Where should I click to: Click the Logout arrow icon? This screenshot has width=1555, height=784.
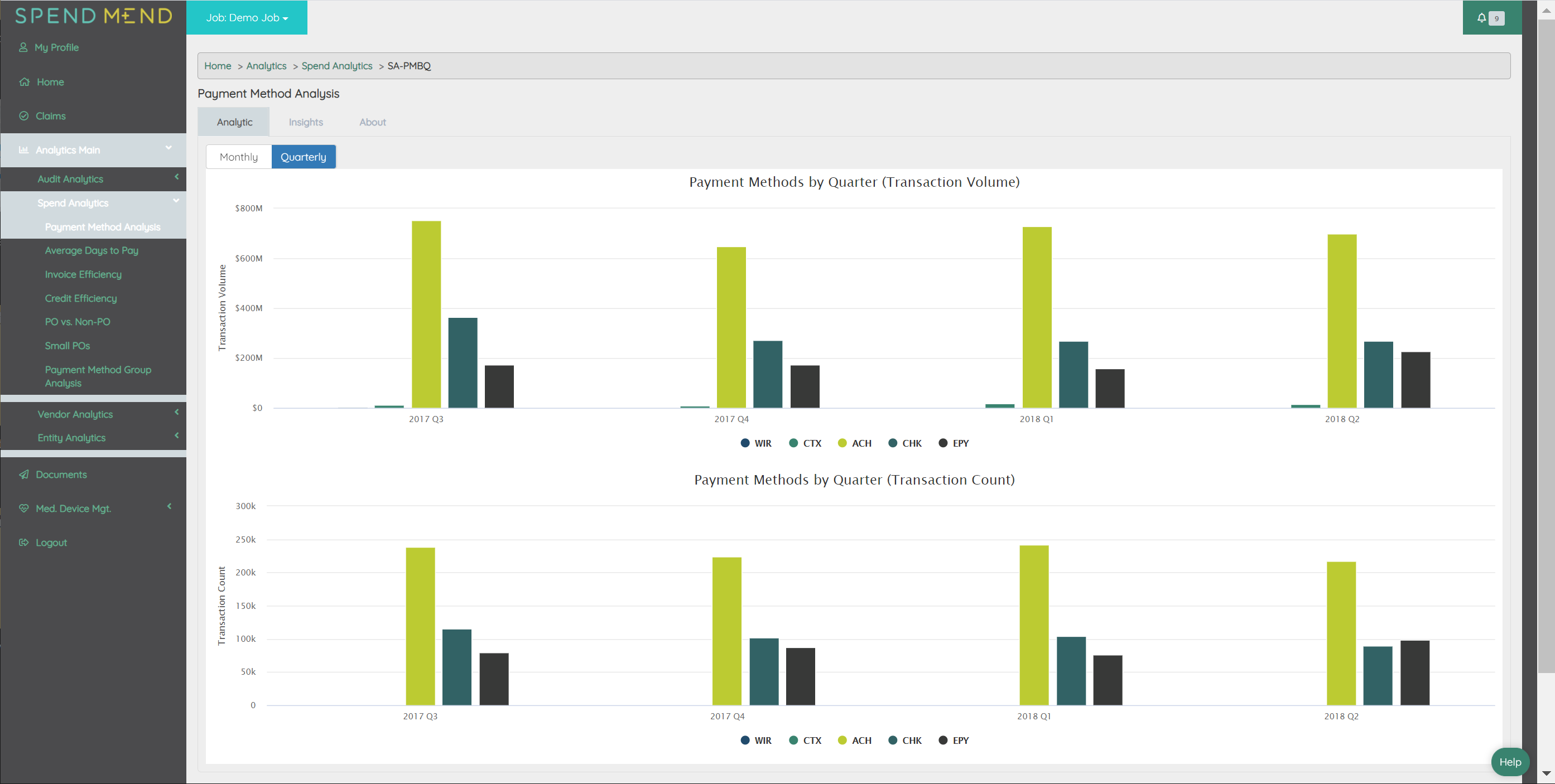24,542
